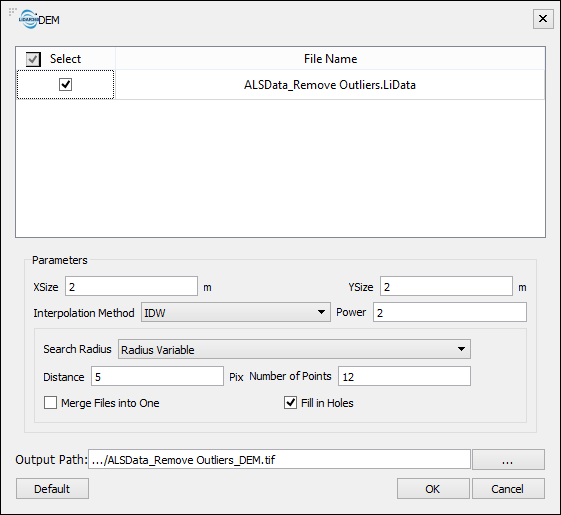Reset parameters with Default button
Image resolution: width=561 pixels, height=515 pixels.
pos(52,489)
